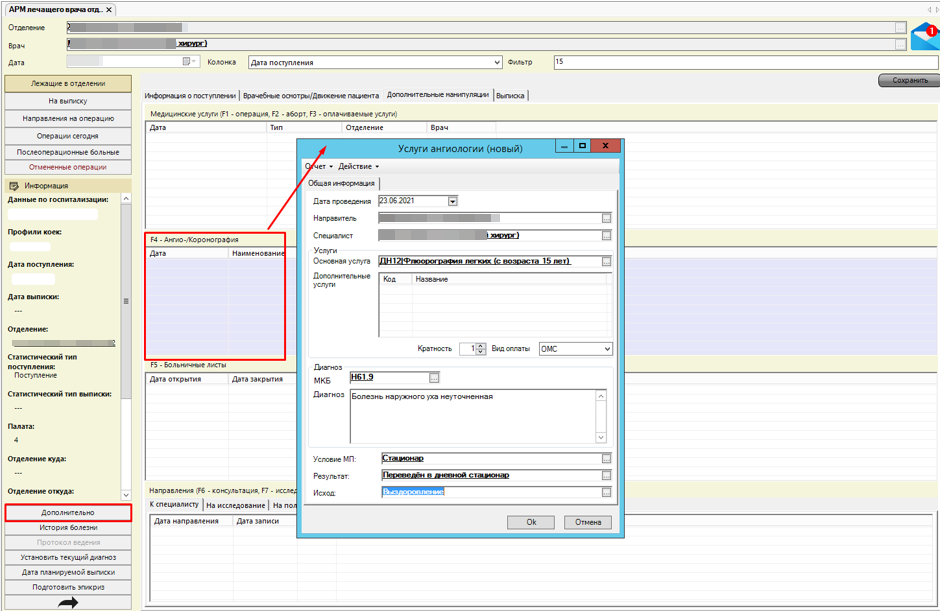This screenshot has width=940, height=611.
Task: Click the black arrow button below Подготовить эпикриз
Action: pos(68,603)
